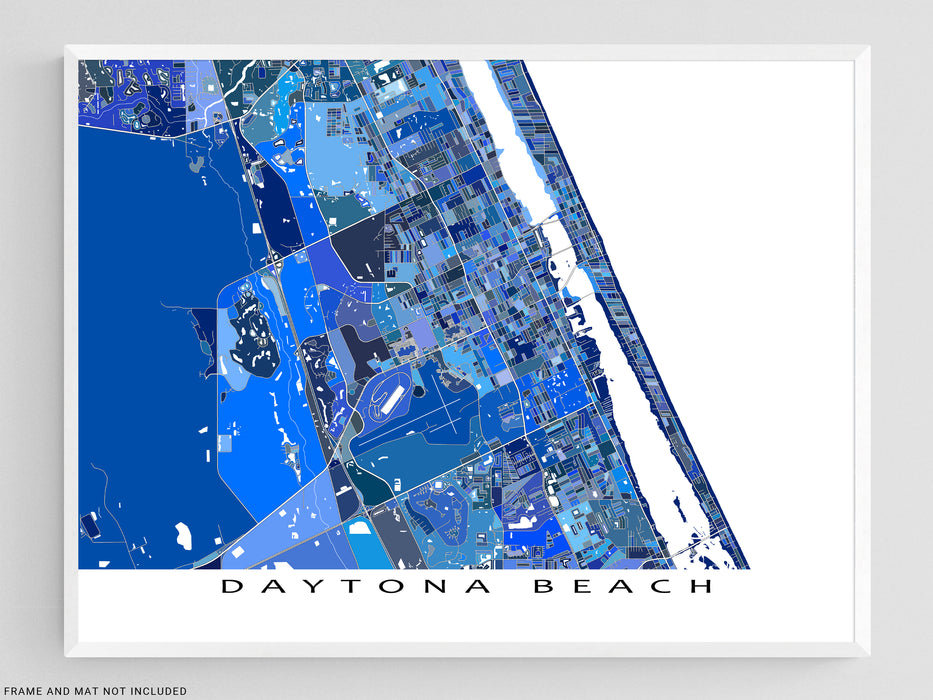The height and width of the screenshot is (700, 933).
Task: Click the word BEACH in the title
Action: [623, 586]
